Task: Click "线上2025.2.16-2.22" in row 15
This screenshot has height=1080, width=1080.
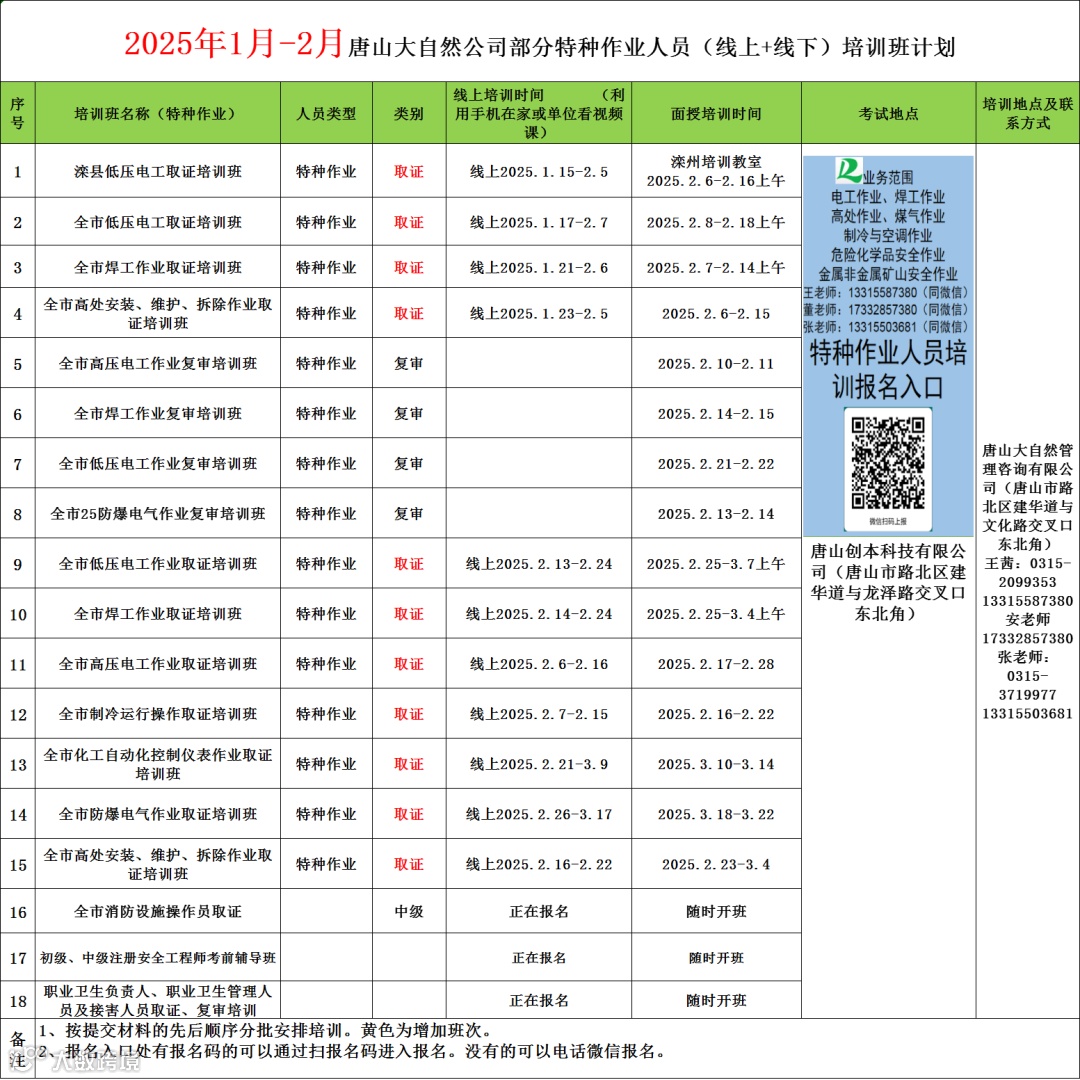Action: (539, 864)
